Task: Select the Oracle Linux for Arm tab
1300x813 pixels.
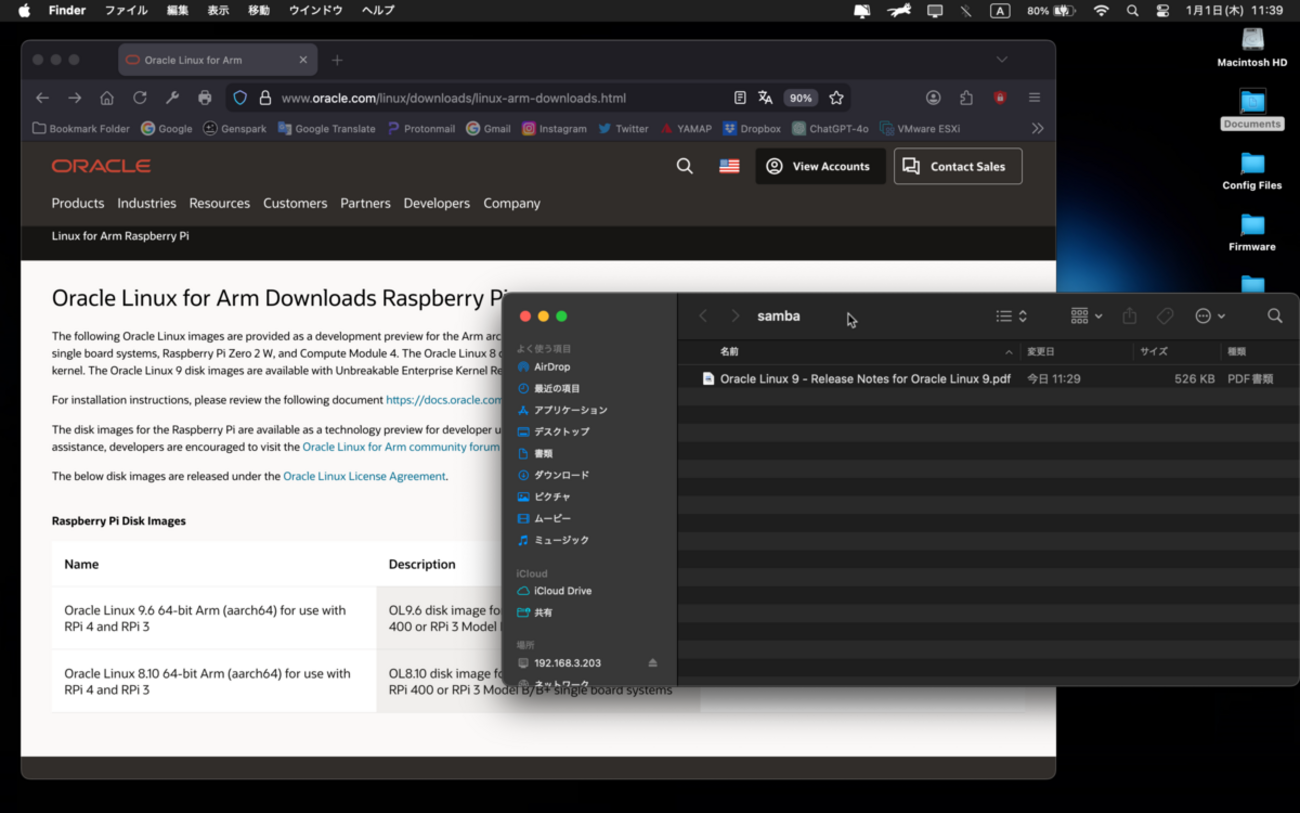Action: click(x=217, y=60)
